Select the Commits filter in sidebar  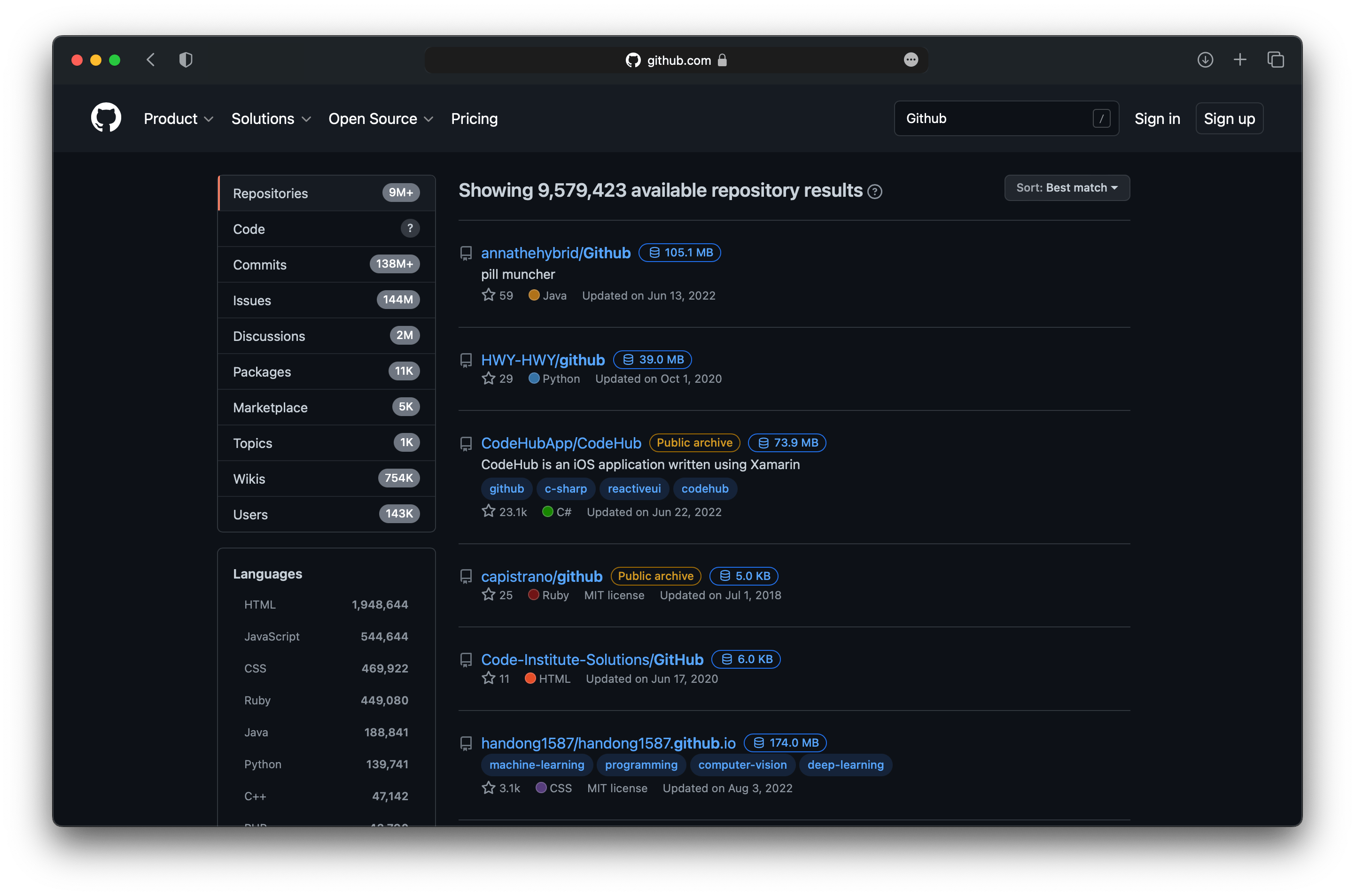(326, 264)
